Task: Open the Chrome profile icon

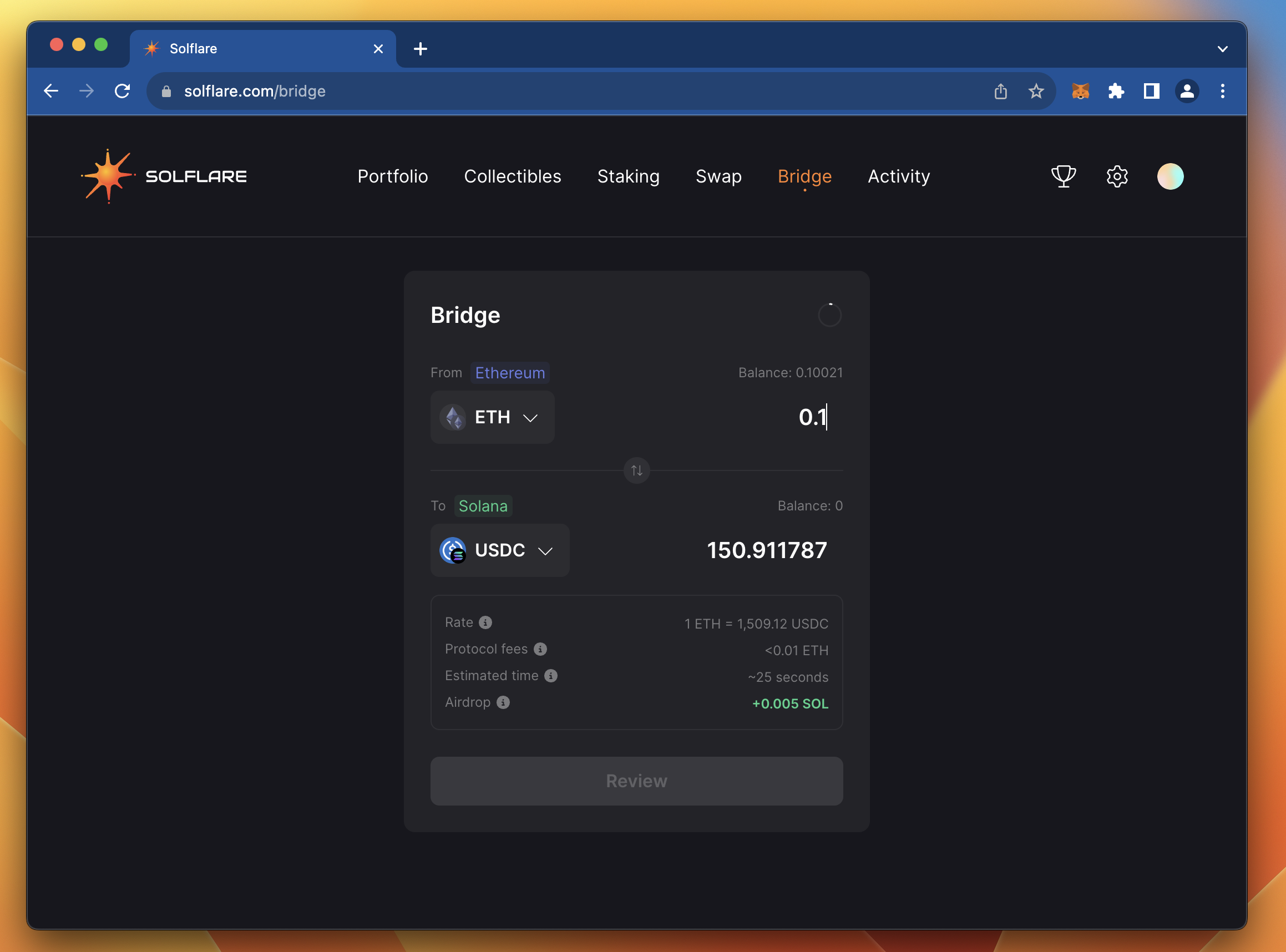Action: (x=1187, y=91)
